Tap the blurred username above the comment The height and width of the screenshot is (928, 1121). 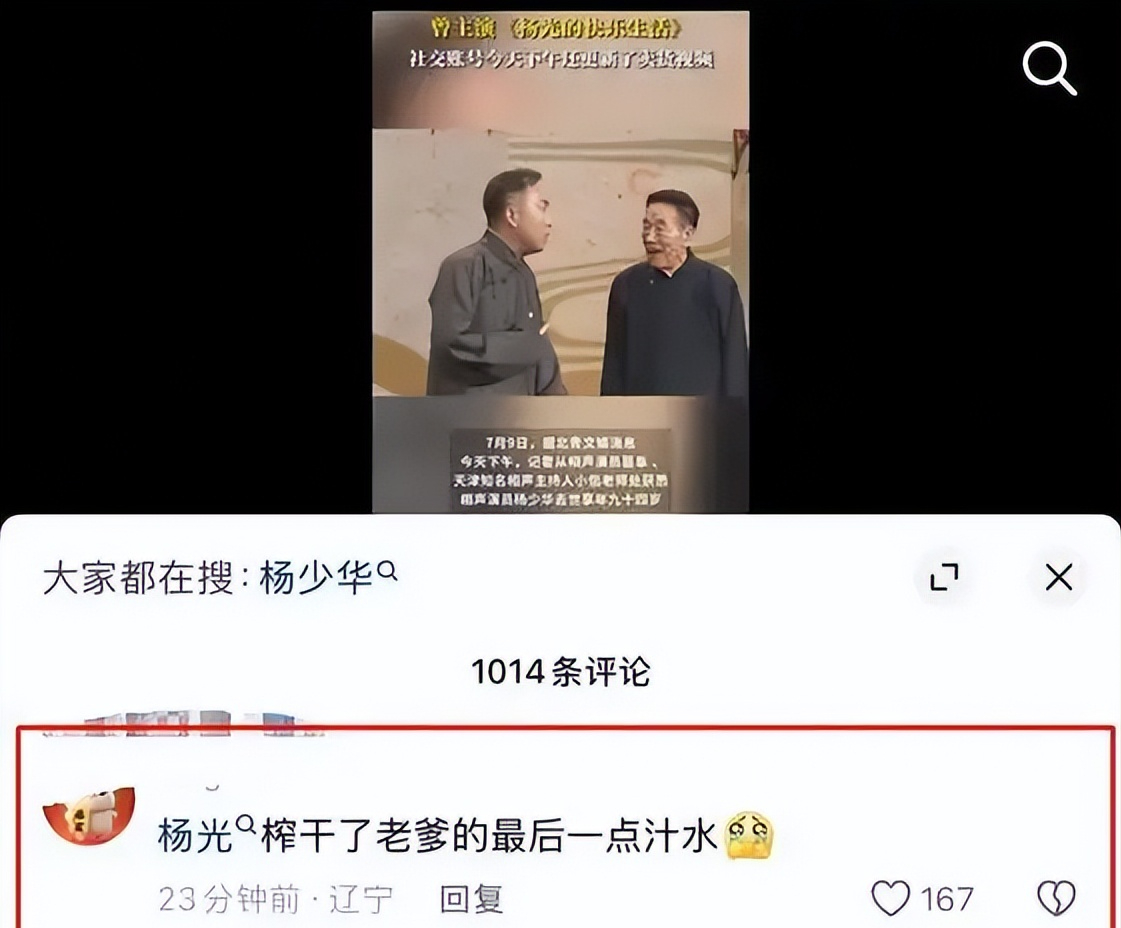(x=182, y=724)
